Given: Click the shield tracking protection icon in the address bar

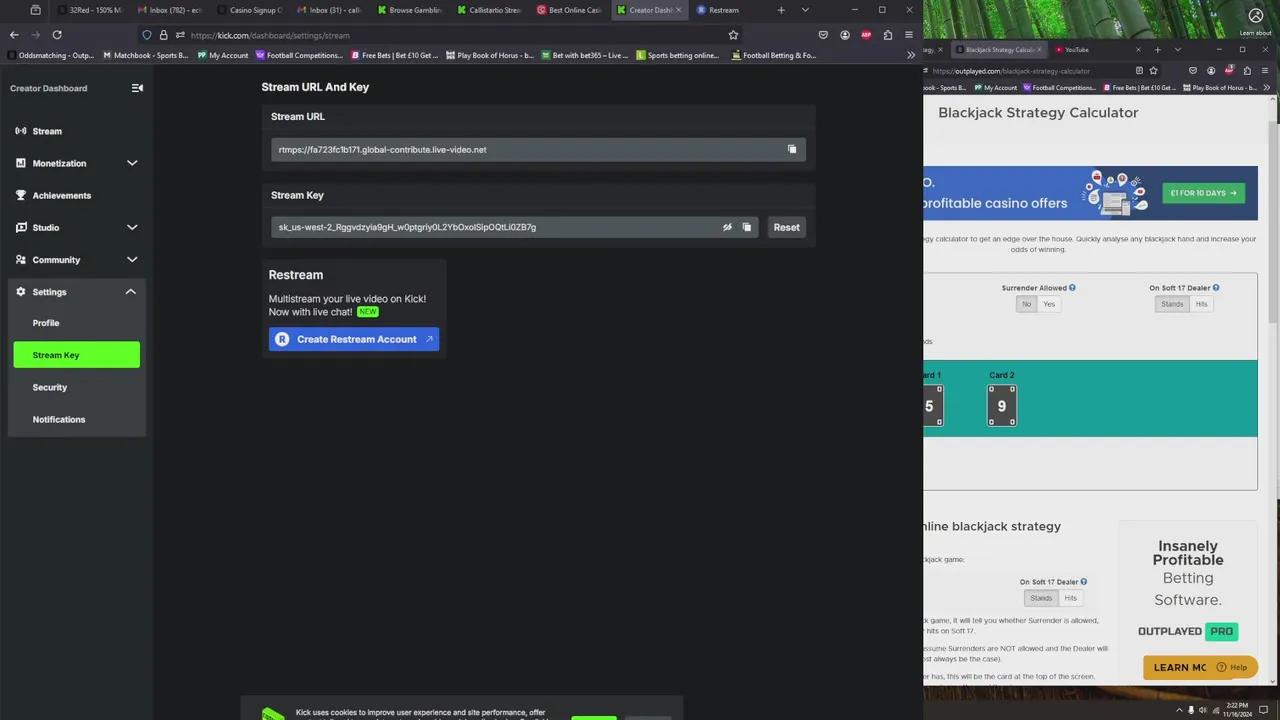Looking at the screenshot, I should (x=146, y=35).
